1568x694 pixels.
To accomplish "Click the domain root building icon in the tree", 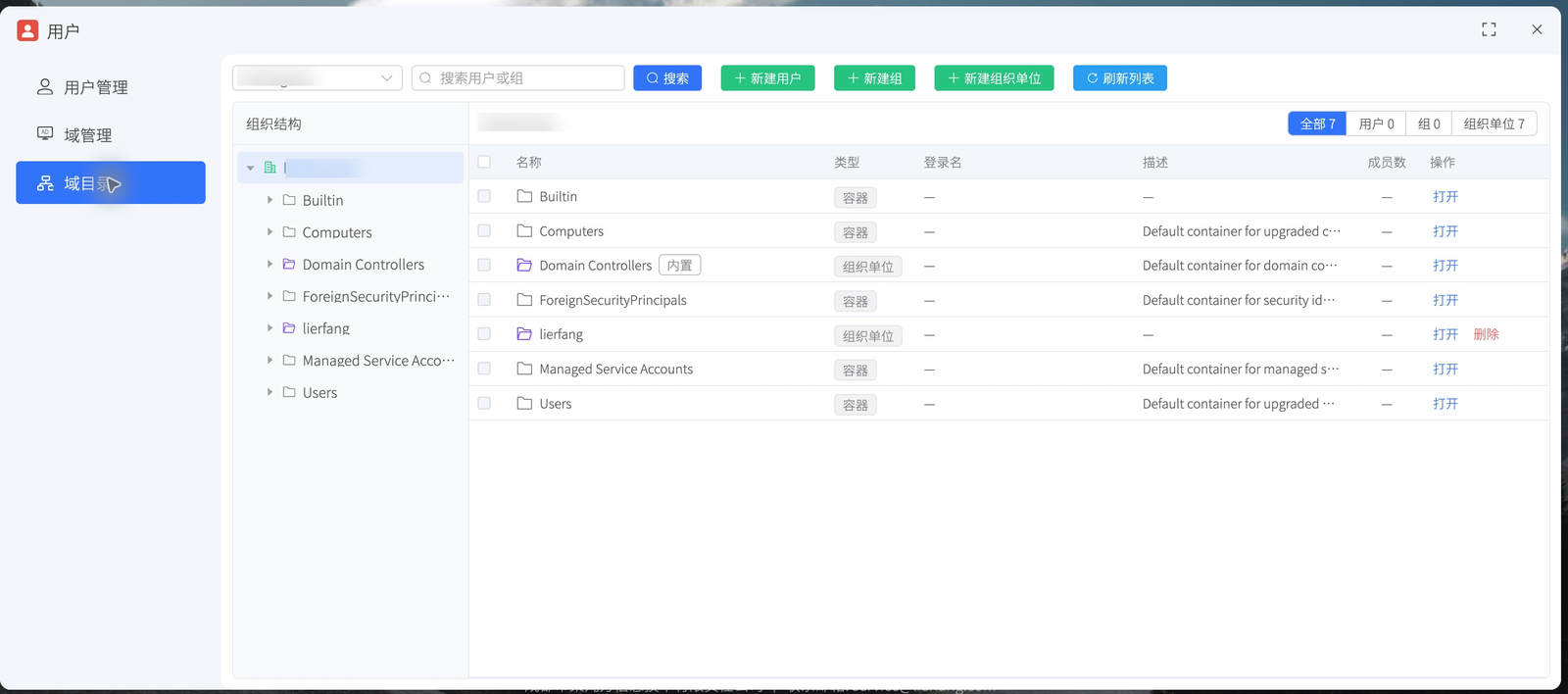I will [270, 168].
